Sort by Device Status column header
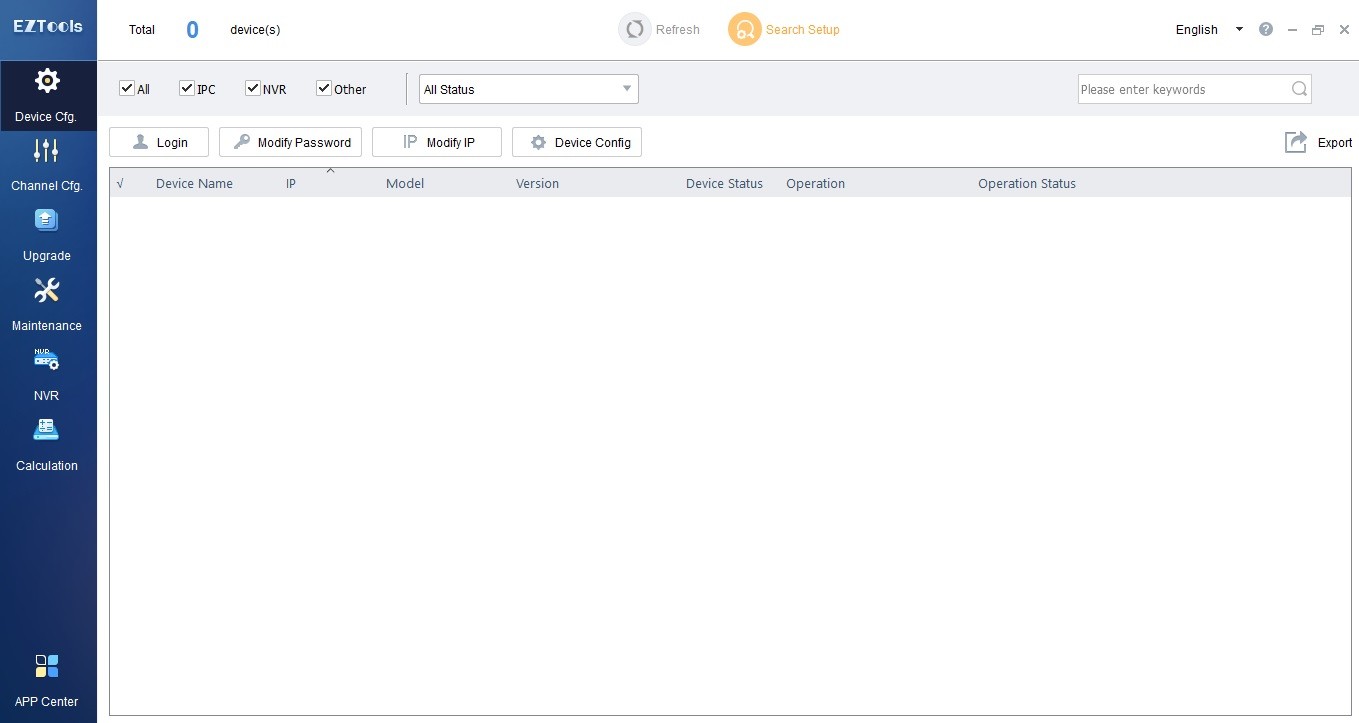Image resolution: width=1359 pixels, height=723 pixels. (x=724, y=184)
